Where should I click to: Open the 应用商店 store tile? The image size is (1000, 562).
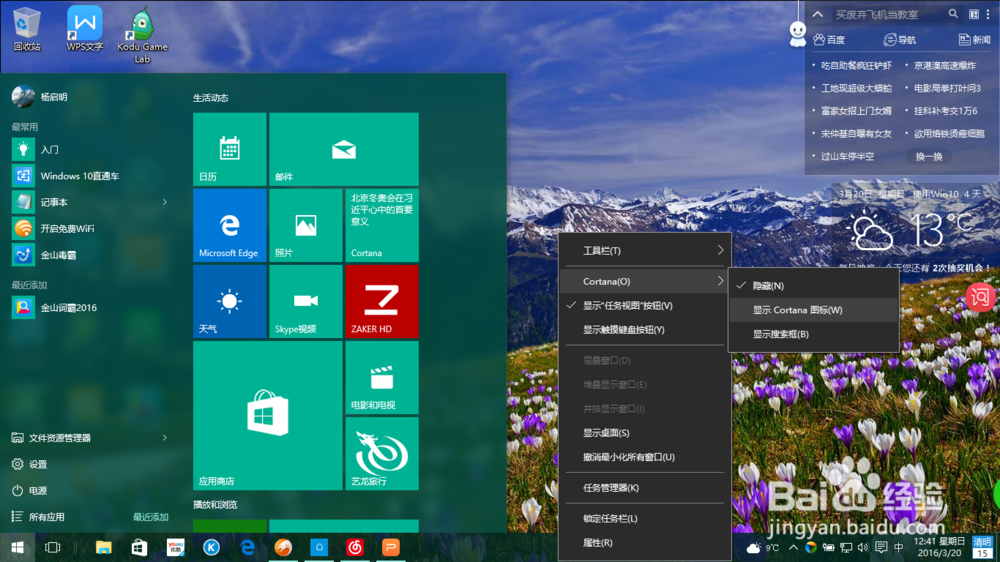coord(268,415)
